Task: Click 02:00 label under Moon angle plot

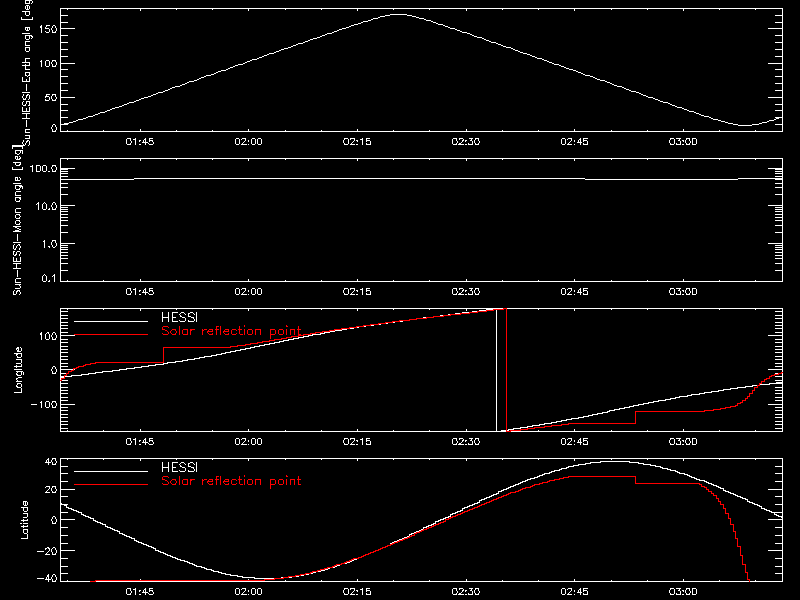Action: pos(248,291)
